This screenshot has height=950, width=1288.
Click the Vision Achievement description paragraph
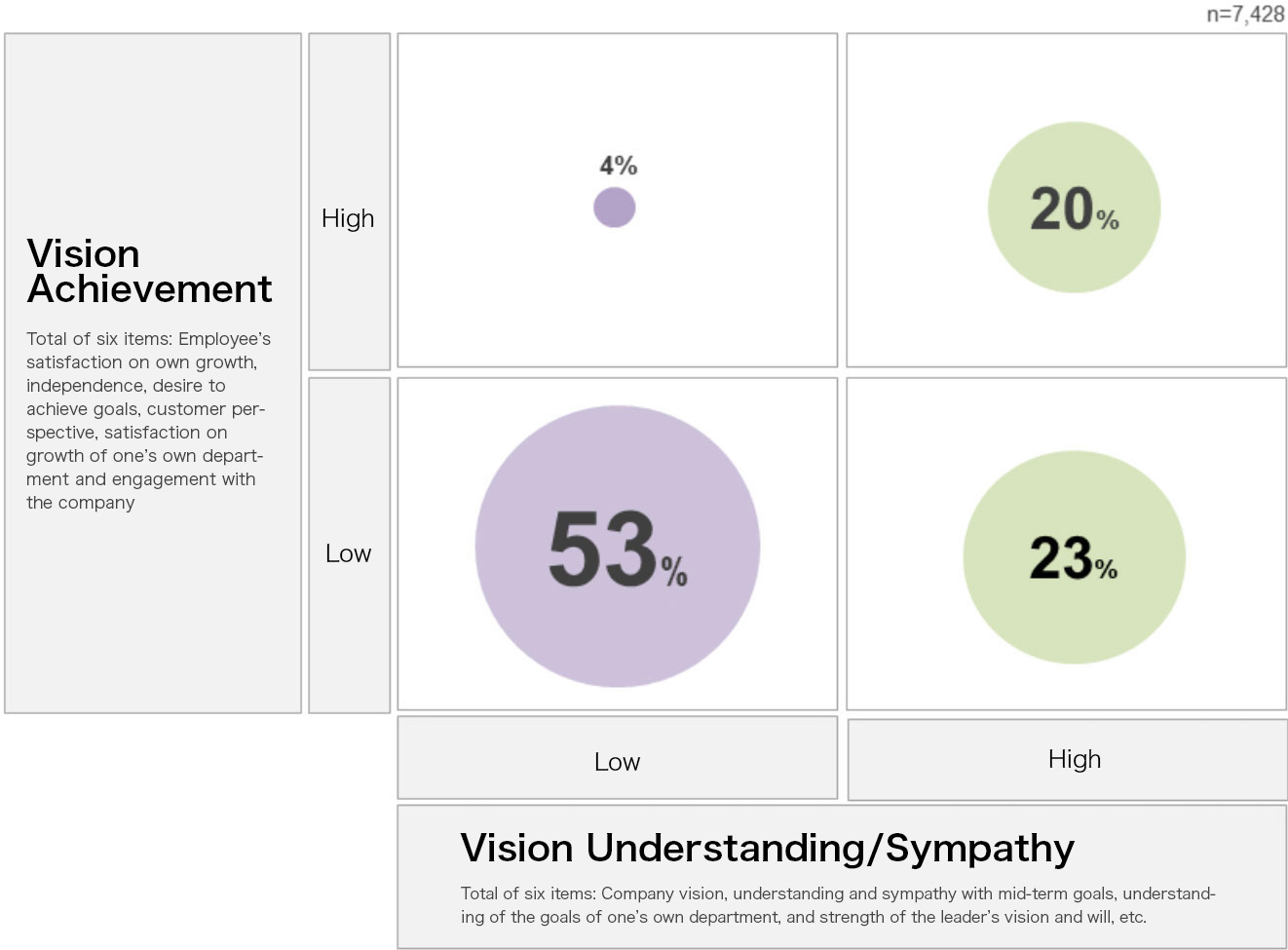point(149,421)
